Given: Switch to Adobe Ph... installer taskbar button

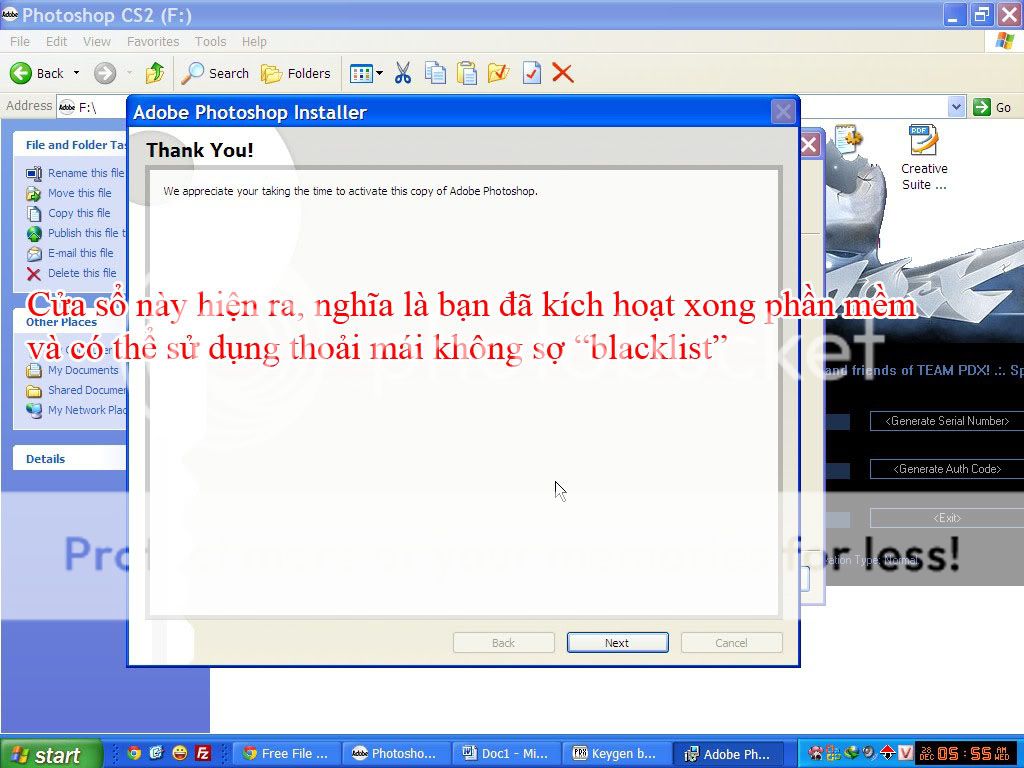Looking at the screenshot, I should [728, 754].
